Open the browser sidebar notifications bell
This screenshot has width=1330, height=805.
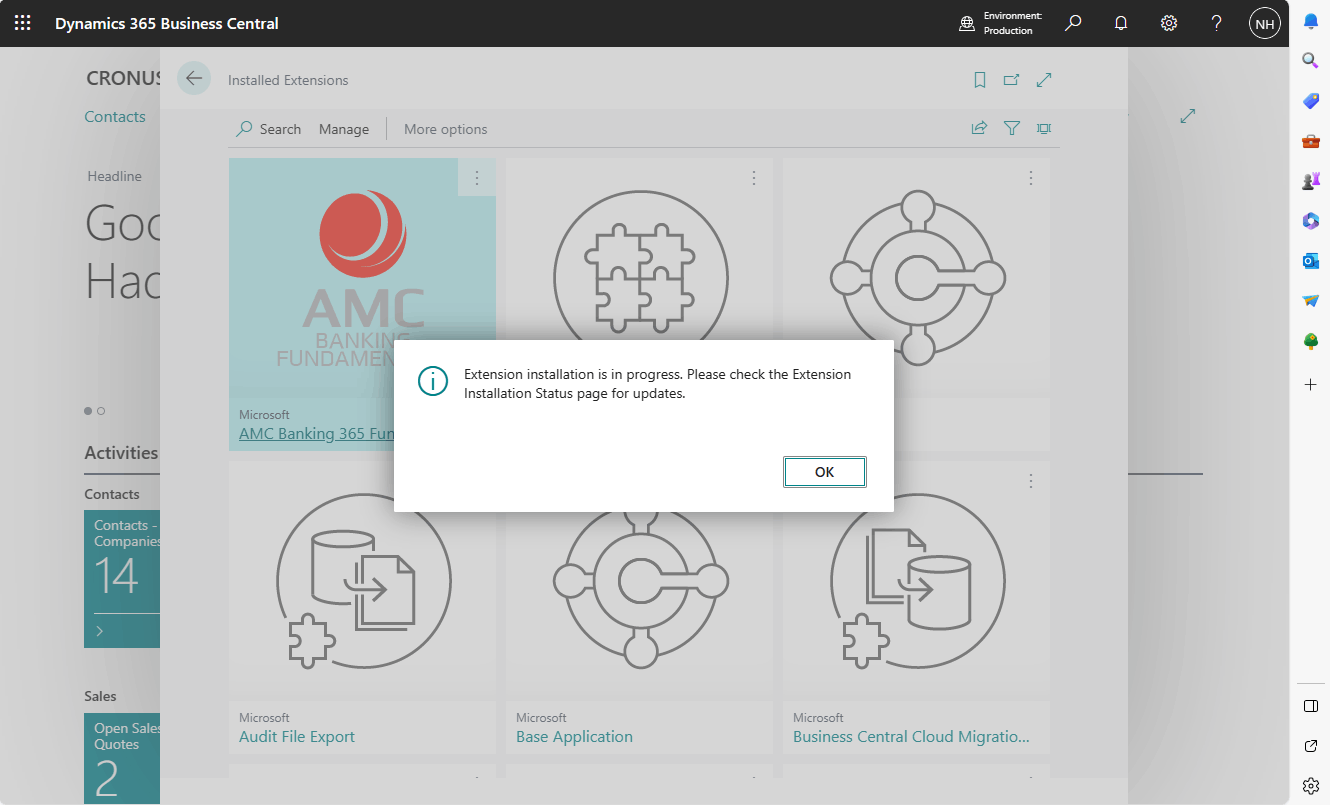(x=1310, y=21)
